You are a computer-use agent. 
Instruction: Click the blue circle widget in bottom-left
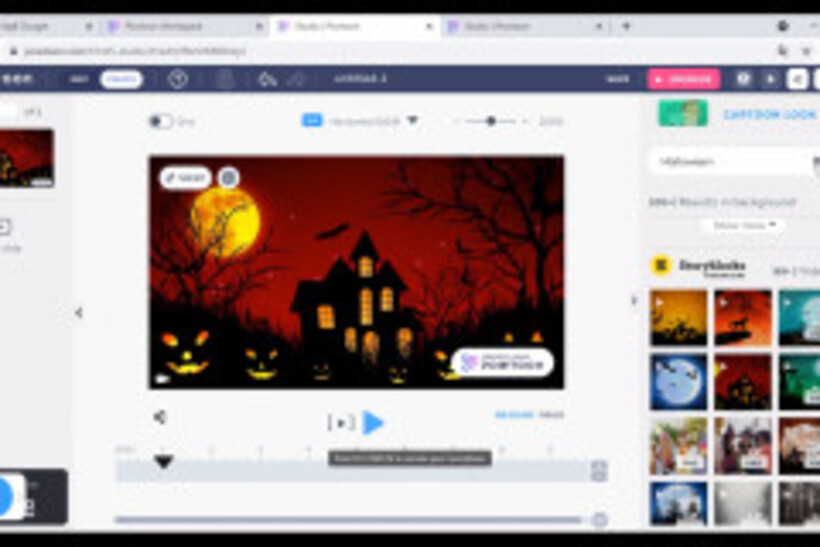pyautogui.click(x=5, y=497)
